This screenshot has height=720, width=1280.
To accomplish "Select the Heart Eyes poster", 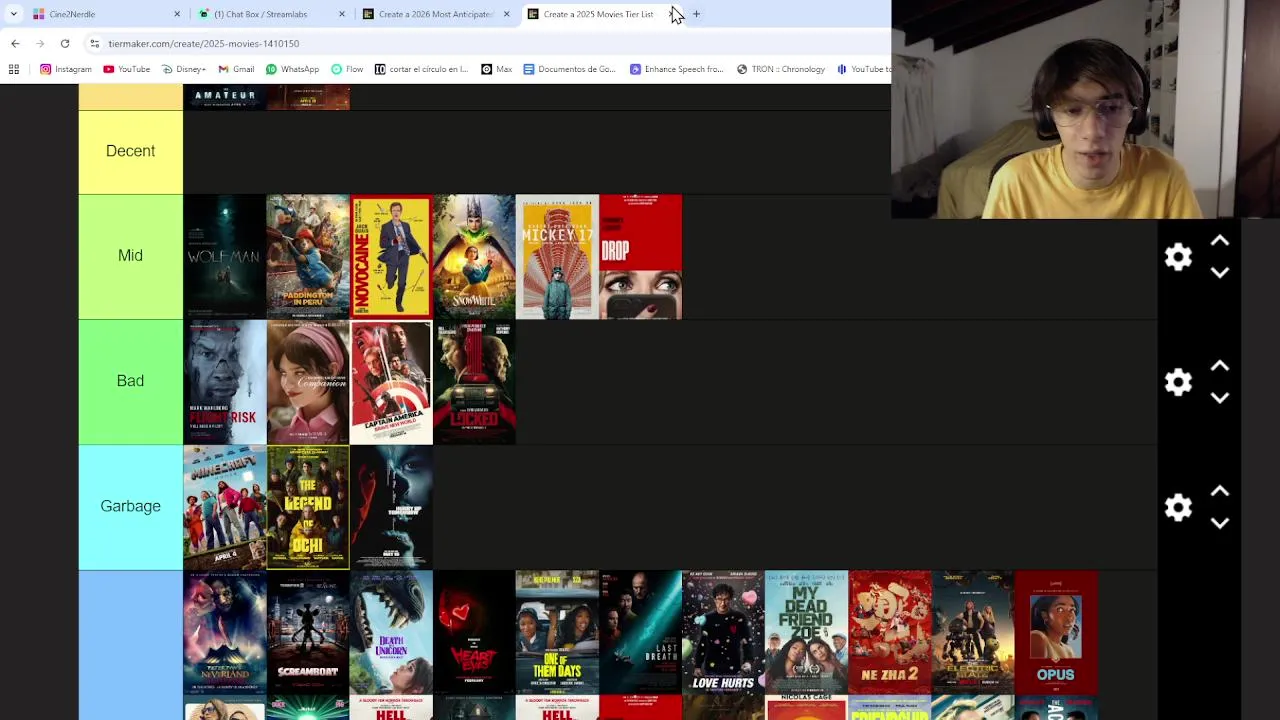I will (x=474, y=632).
